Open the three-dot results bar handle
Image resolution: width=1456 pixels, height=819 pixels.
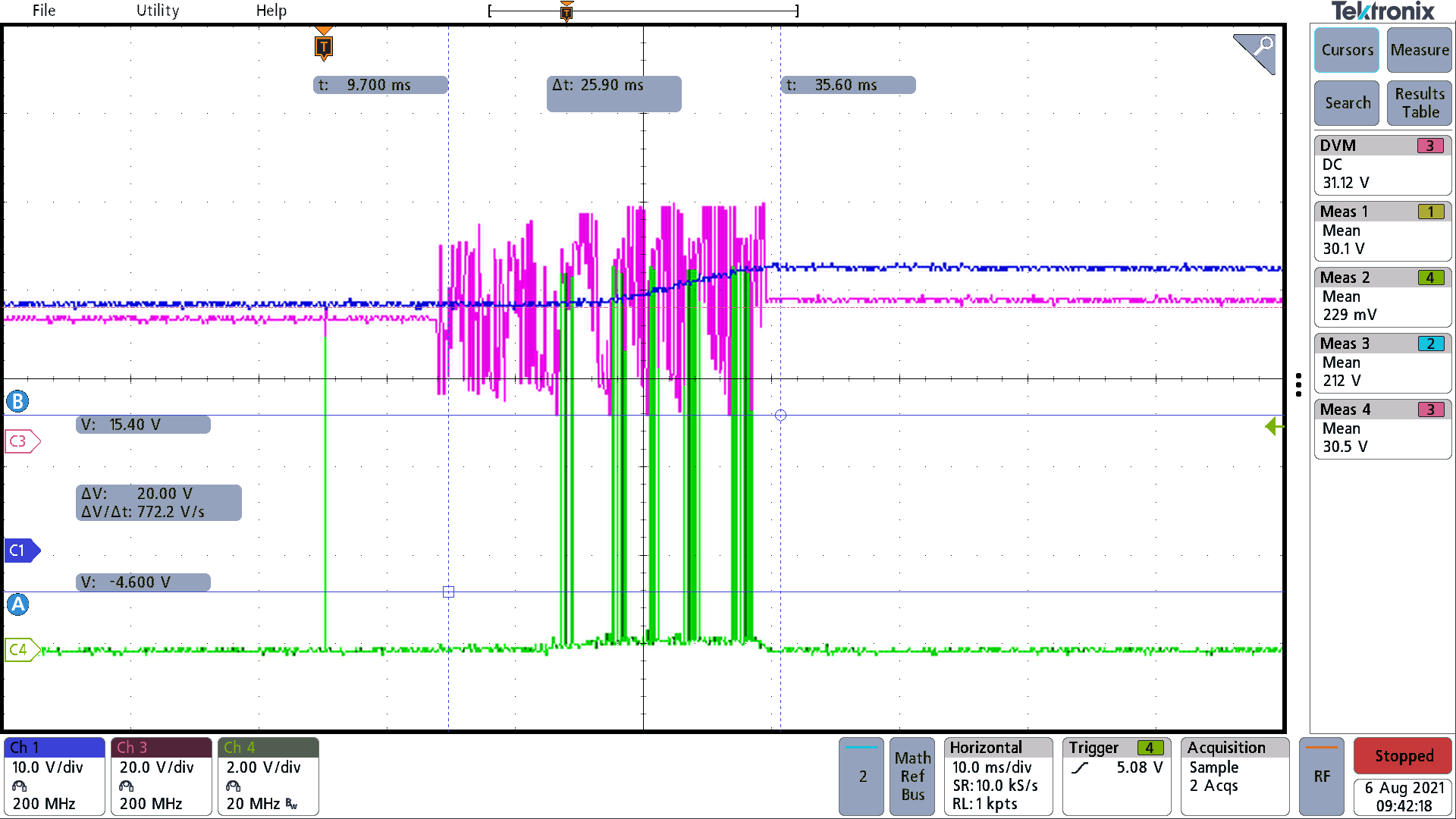tap(1298, 384)
